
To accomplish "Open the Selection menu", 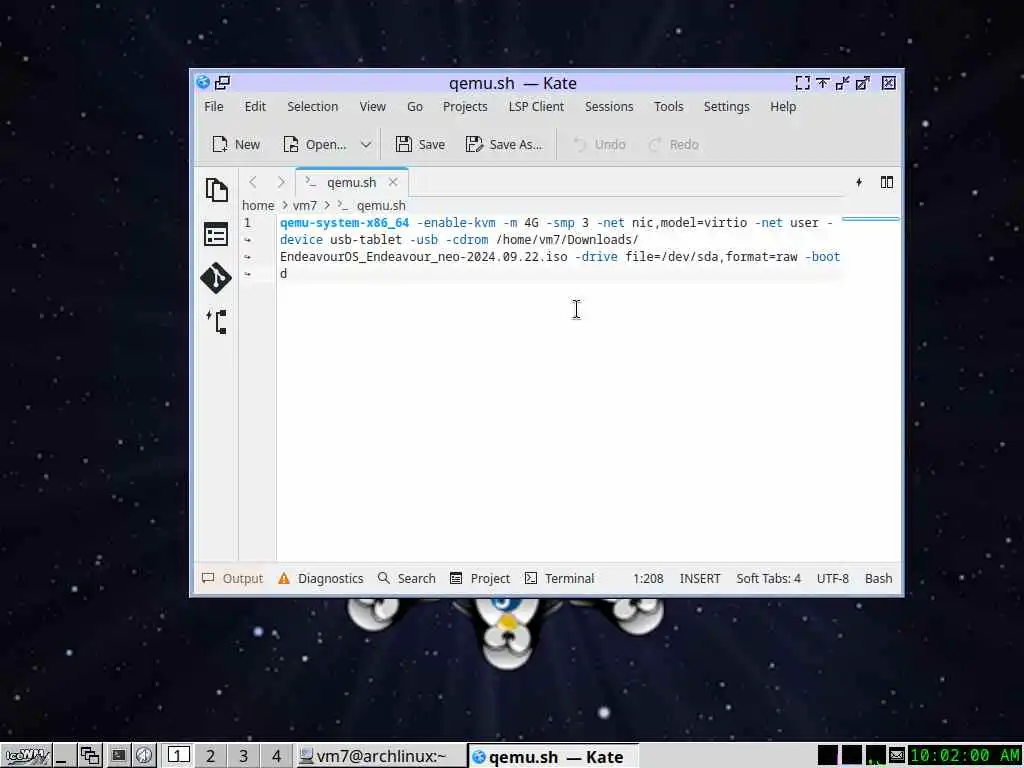I will pyautogui.click(x=312, y=106).
